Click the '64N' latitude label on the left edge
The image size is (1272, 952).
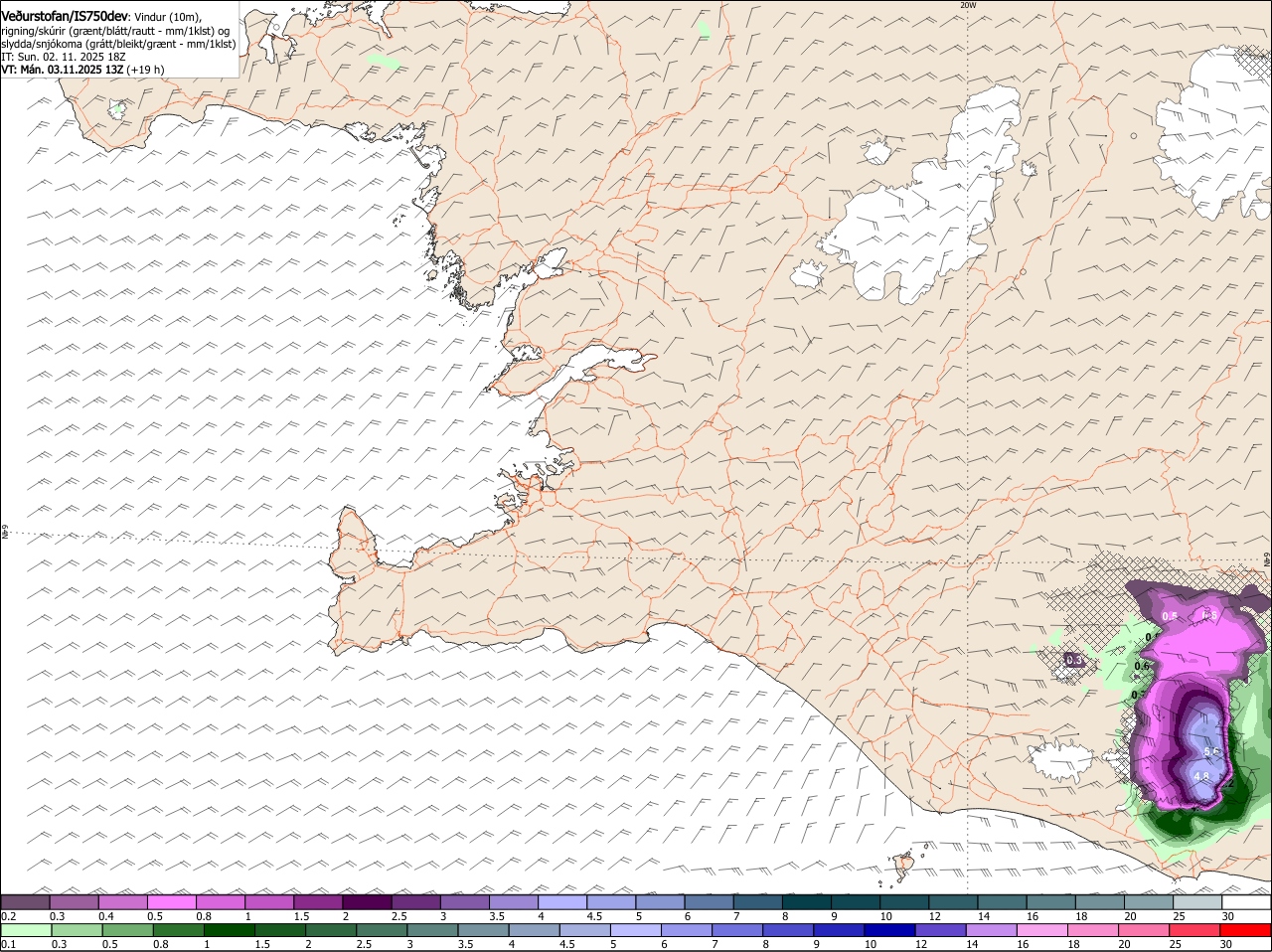coord(5,534)
